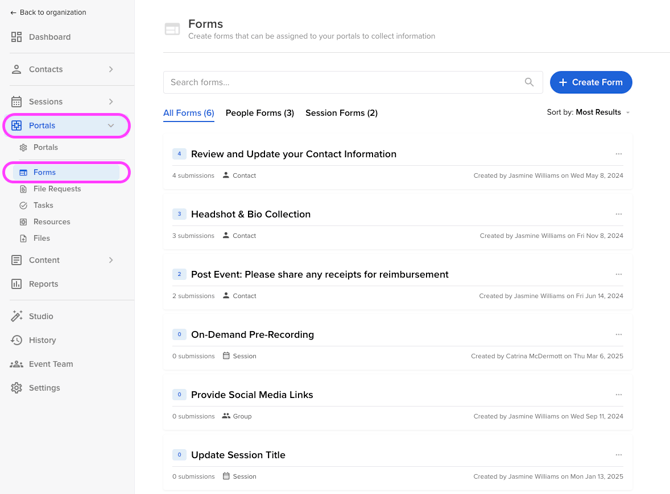Open File Requests in Portals submenu
Viewport: 670px width, 494px height.
tap(57, 189)
